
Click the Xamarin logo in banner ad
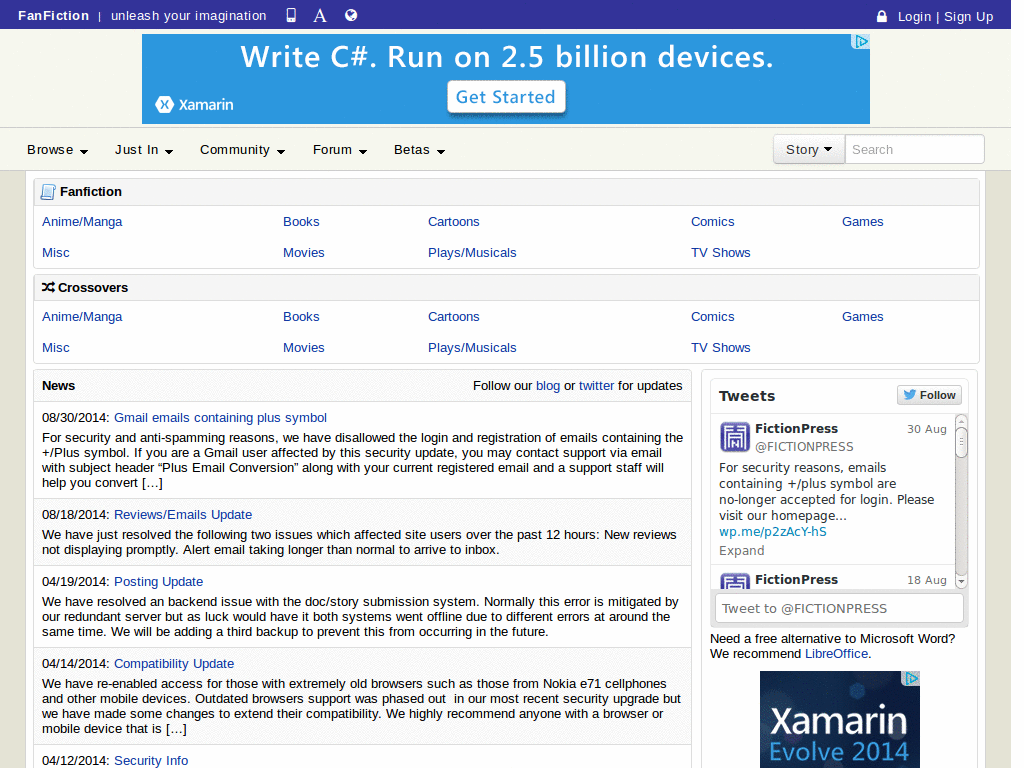pyautogui.click(x=195, y=104)
